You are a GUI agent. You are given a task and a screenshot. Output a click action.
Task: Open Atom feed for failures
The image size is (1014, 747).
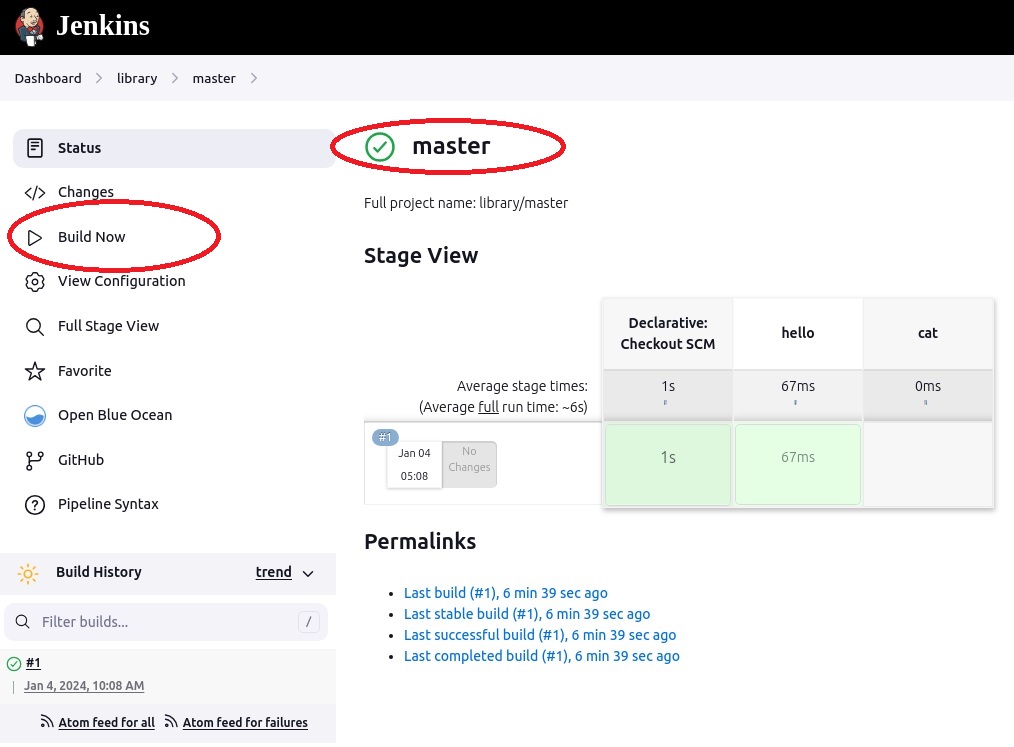coord(245,723)
